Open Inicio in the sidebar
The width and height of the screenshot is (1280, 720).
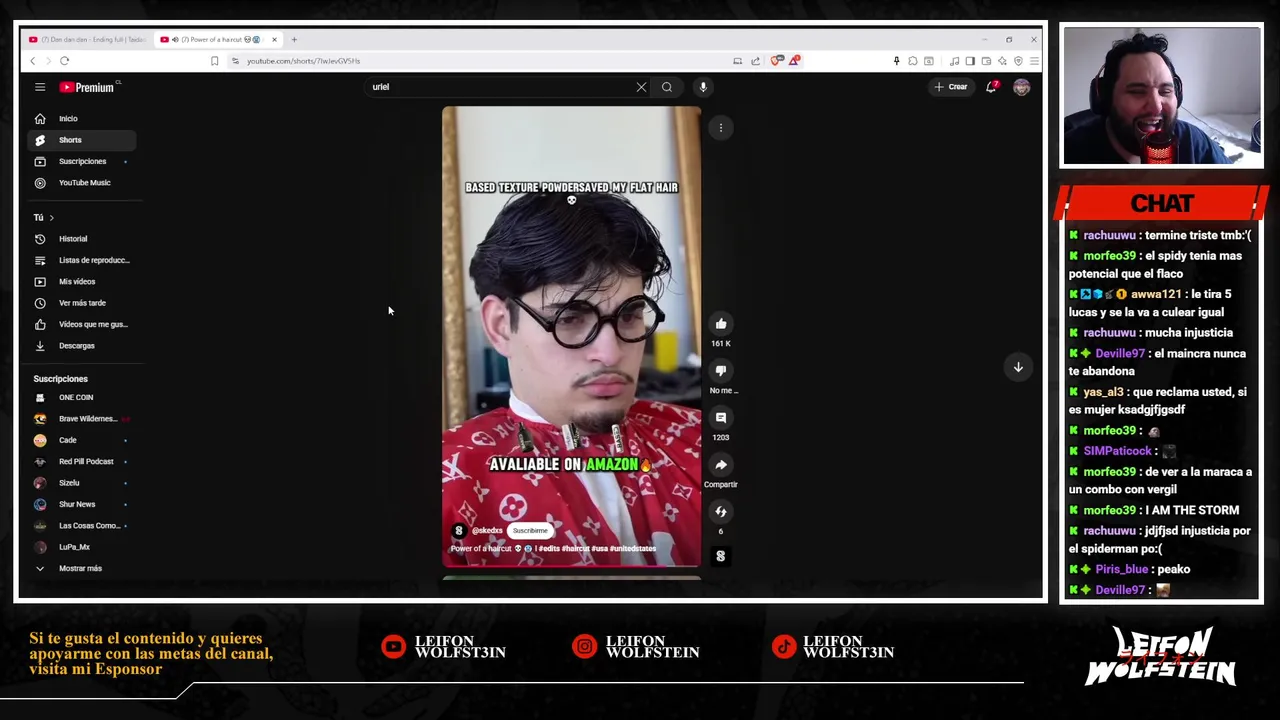[82, 119]
